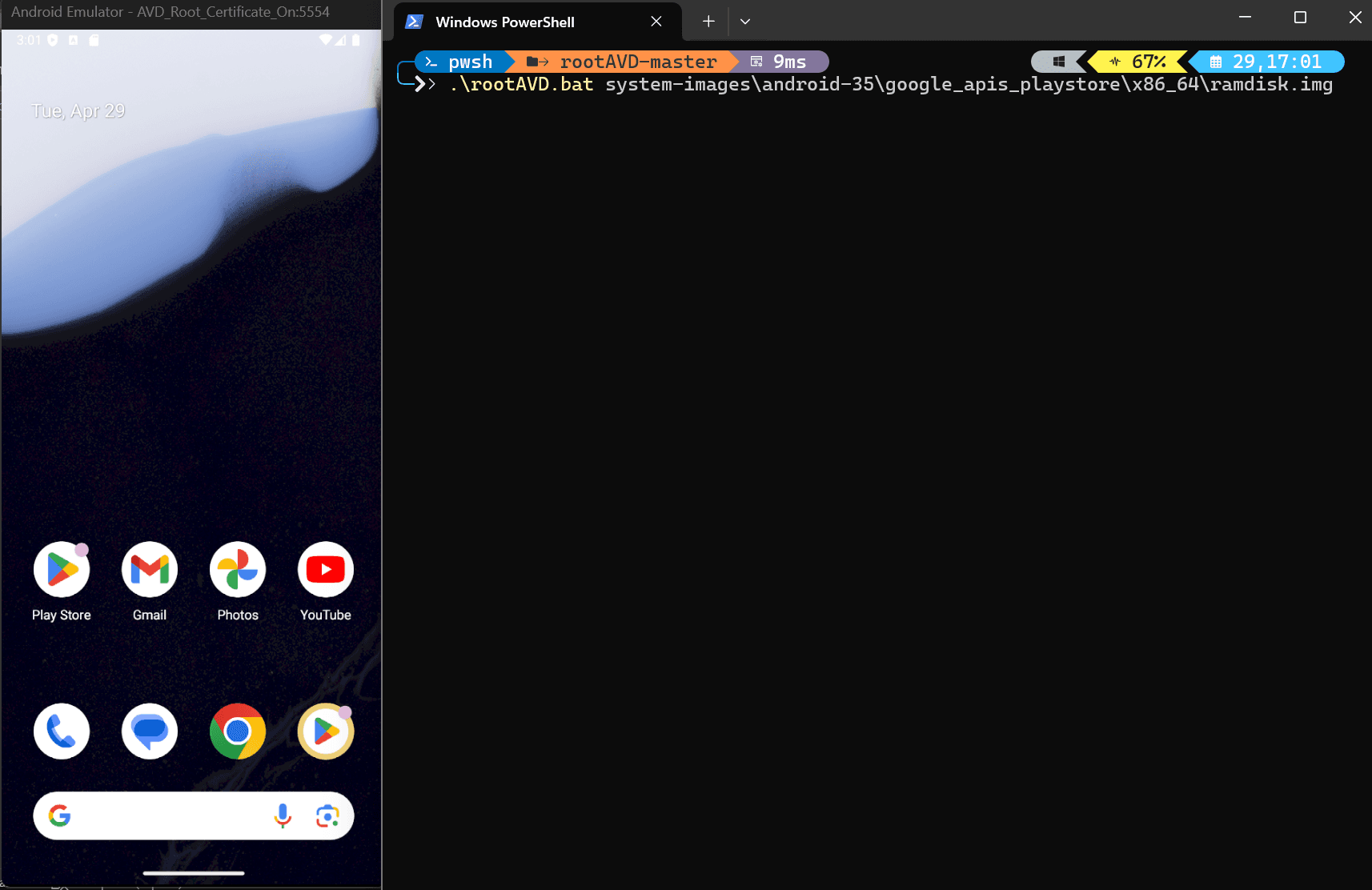Launch the YouTube app
The width and height of the screenshot is (1372, 890).
(x=326, y=570)
